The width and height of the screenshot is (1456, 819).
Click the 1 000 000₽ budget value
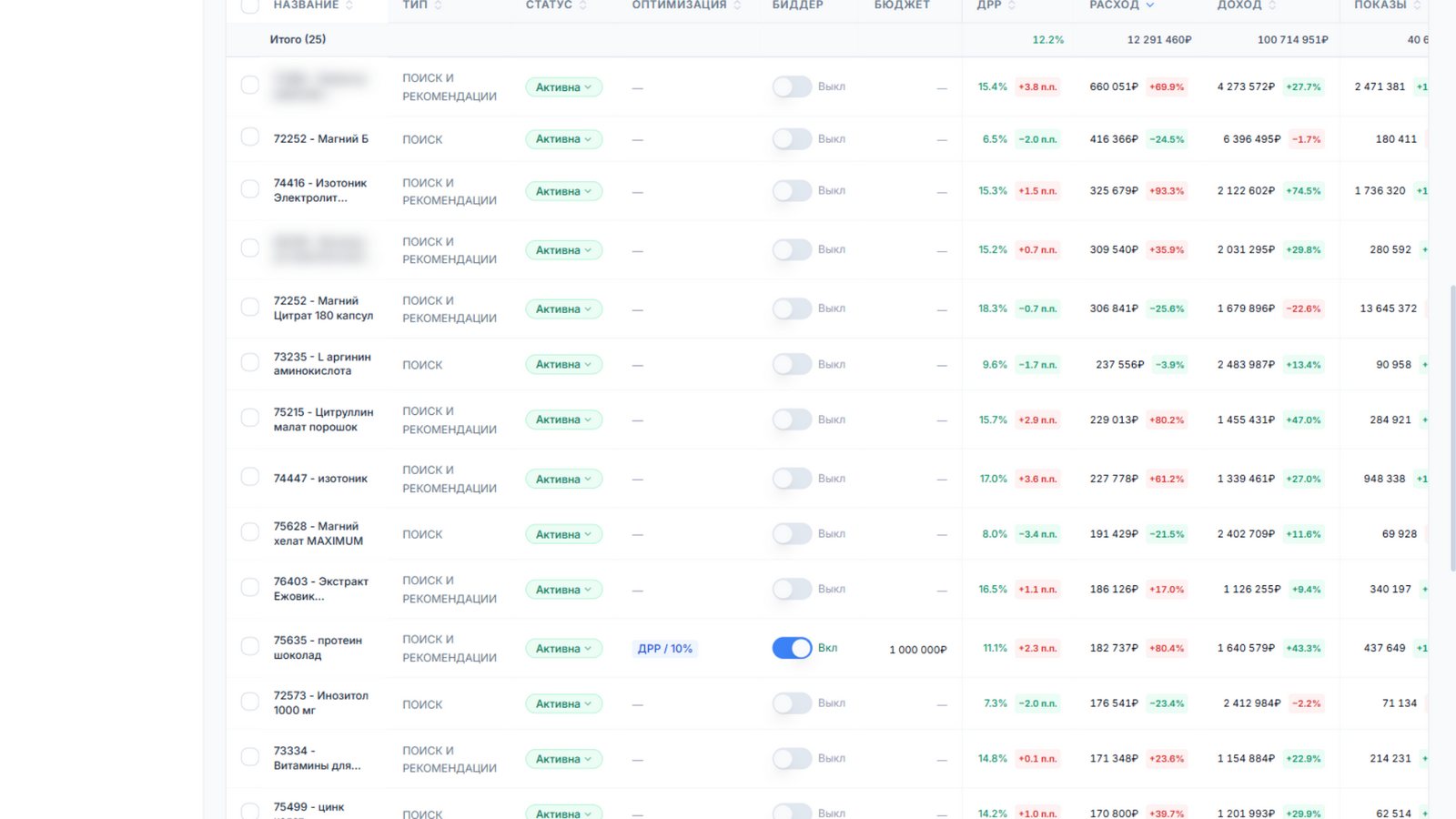917,650
